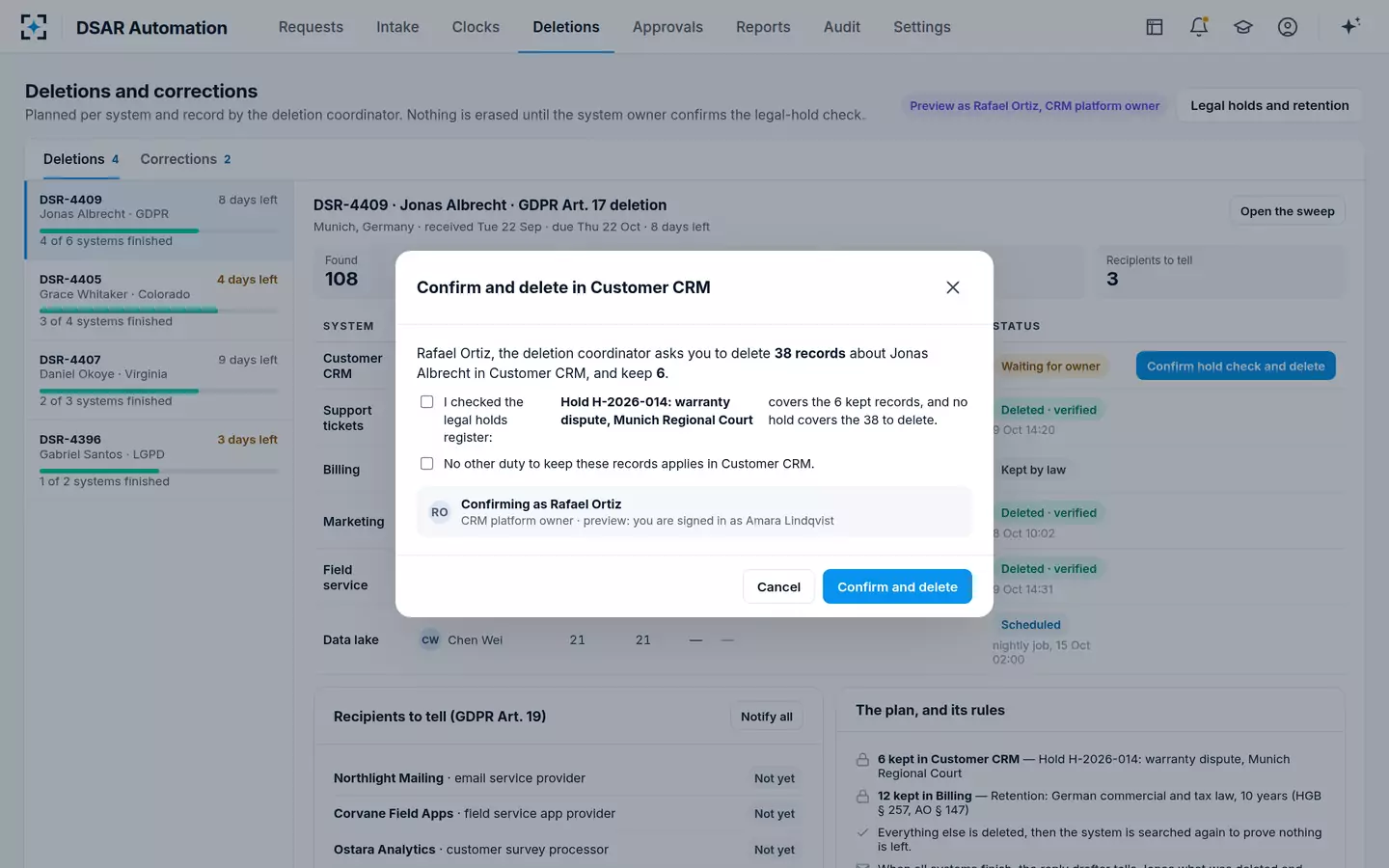The height and width of the screenshot is (868, 1389).
Task: Select request DSR-4405 Grace Whitaker
Action: 160,300
